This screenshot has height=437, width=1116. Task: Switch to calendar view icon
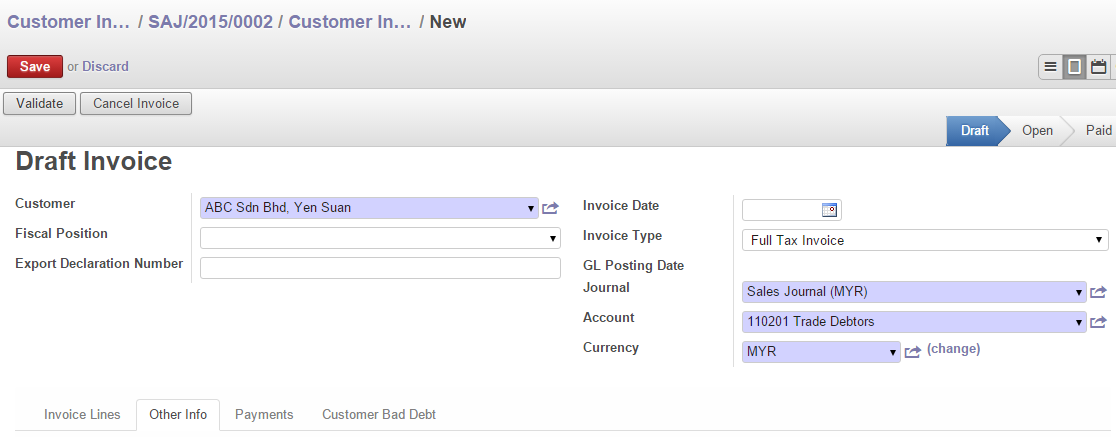(1098, 68)
